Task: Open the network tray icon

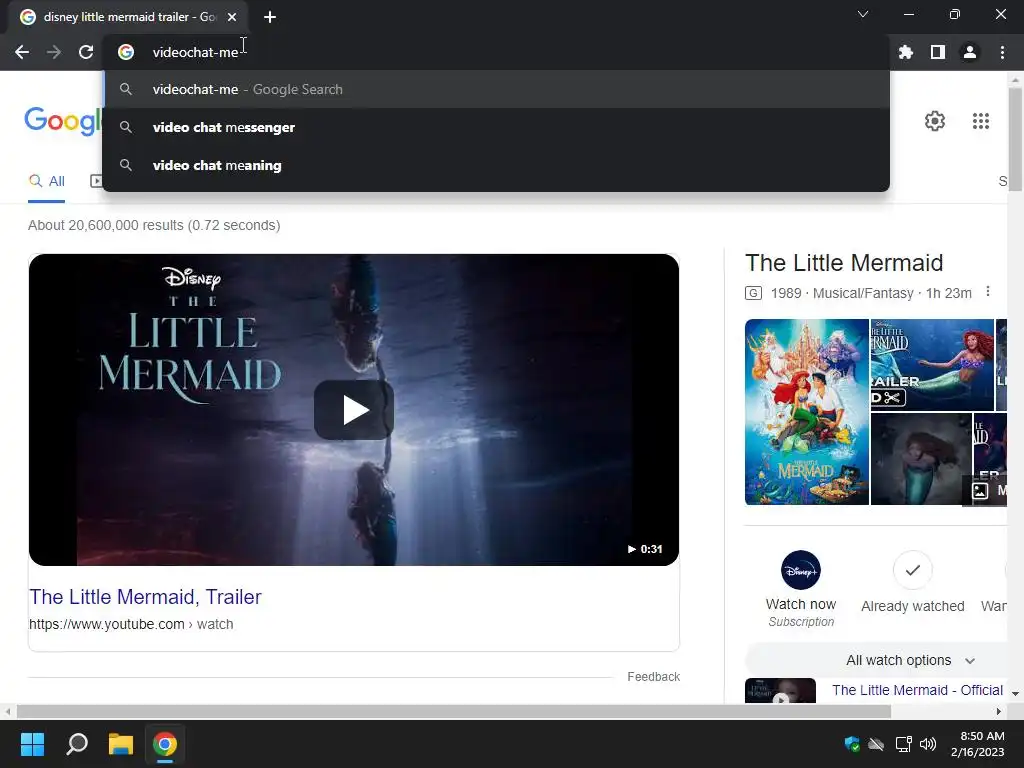Action: [903, 744]
